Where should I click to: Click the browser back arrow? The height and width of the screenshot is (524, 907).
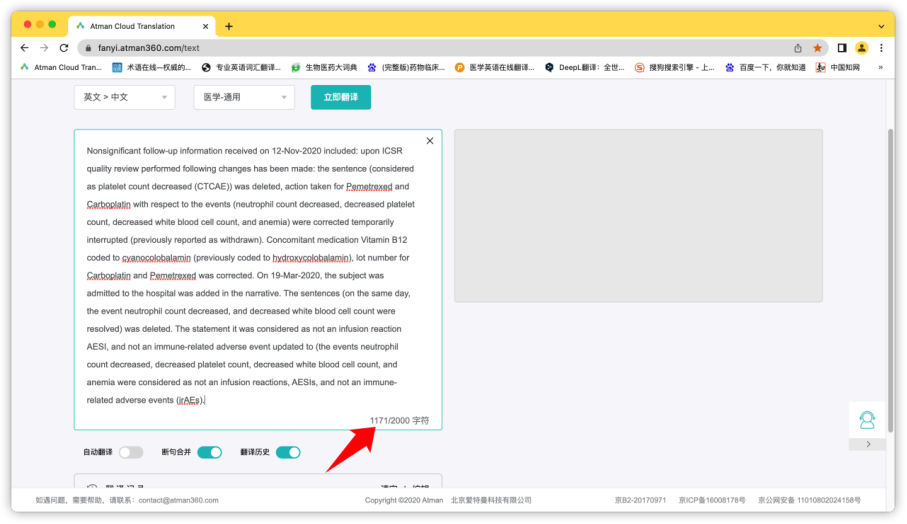(24, 48)
